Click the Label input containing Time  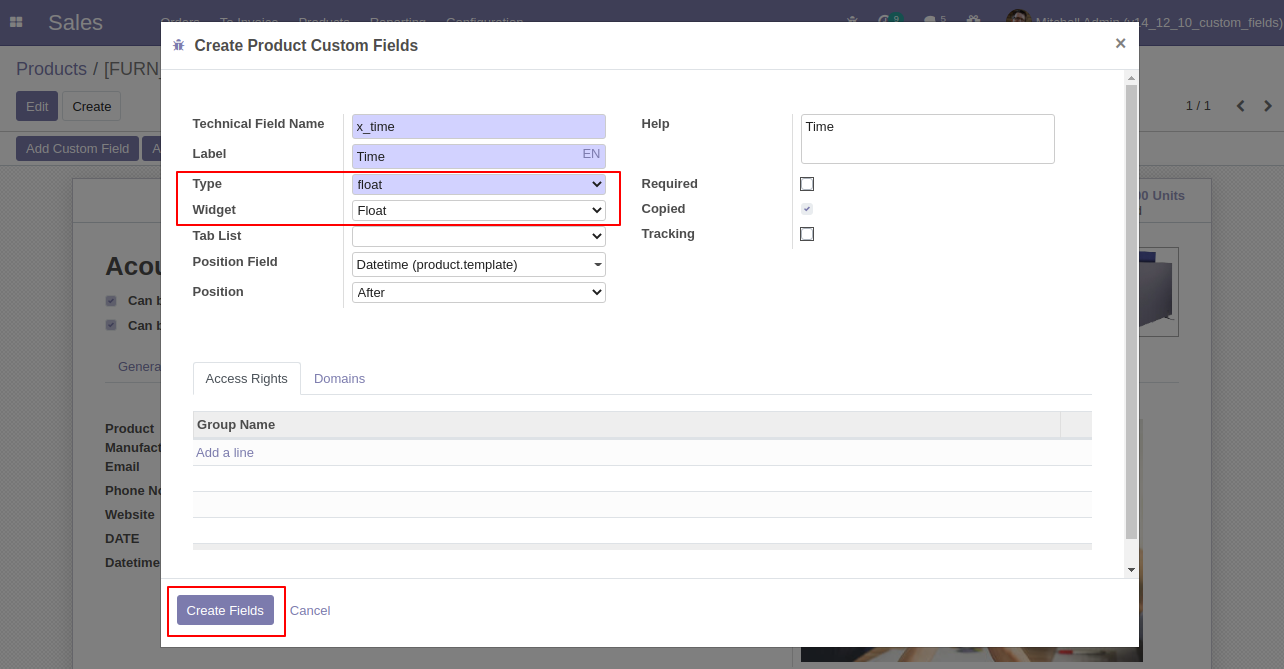(x=479, y=156)
